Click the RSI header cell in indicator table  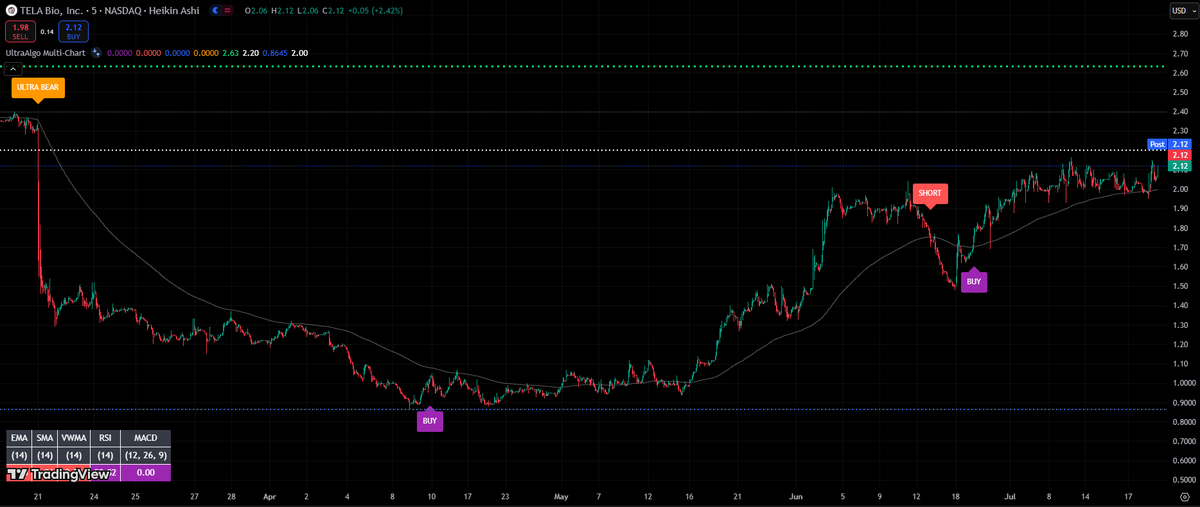[x=104, y=438]
